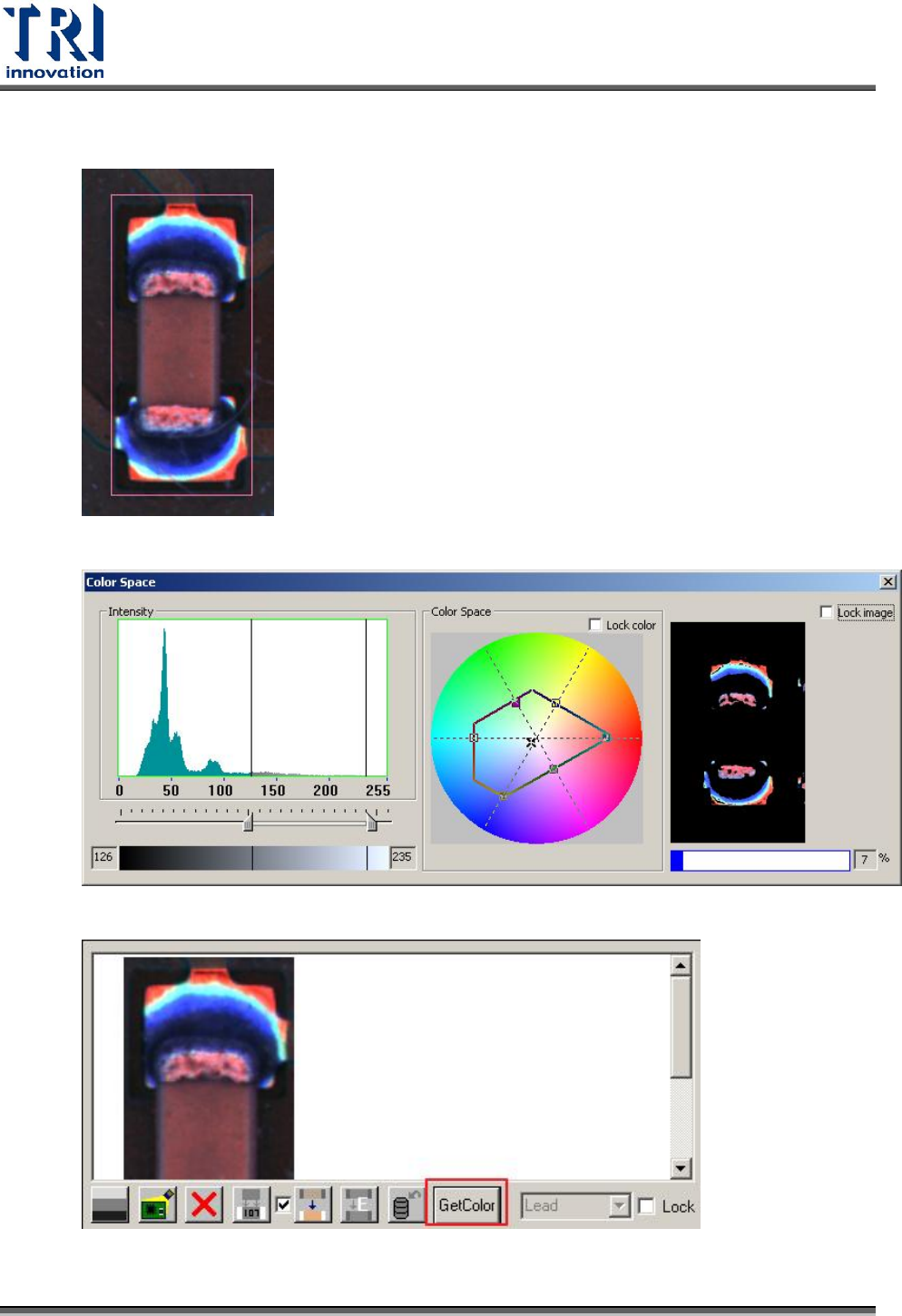
Task: Click the component 101 icon
Action: coord(251,1204)
